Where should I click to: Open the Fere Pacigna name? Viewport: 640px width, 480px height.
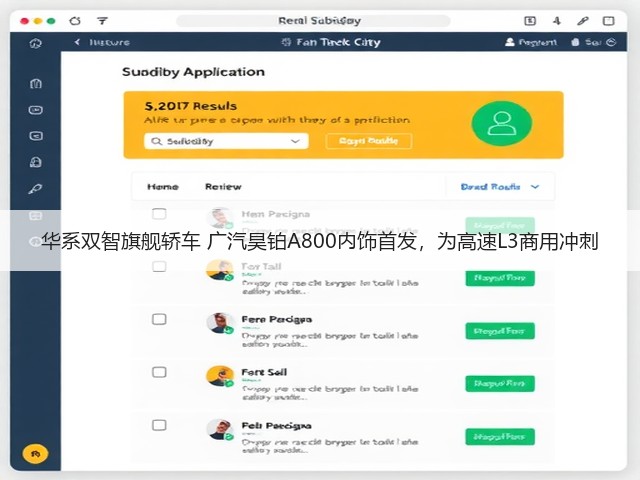click(x=277, y=319)
